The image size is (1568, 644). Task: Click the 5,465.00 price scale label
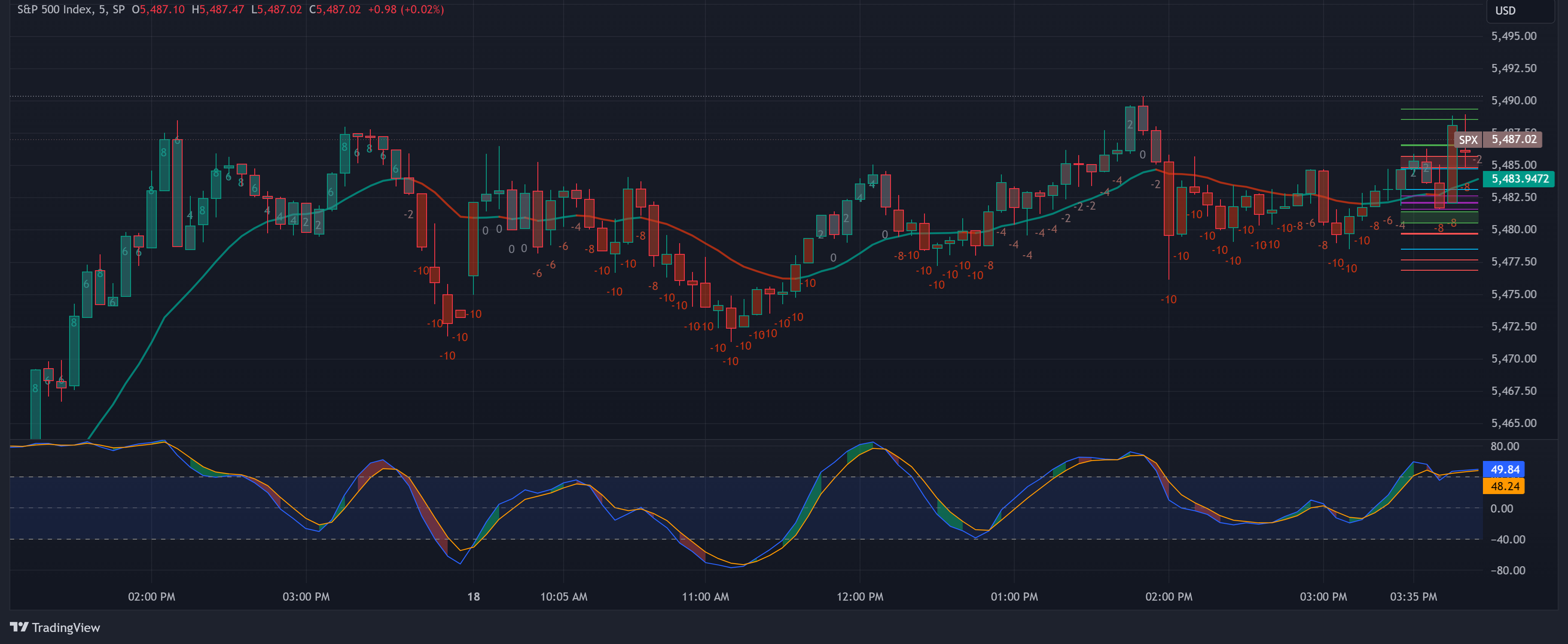point(1513,423)
